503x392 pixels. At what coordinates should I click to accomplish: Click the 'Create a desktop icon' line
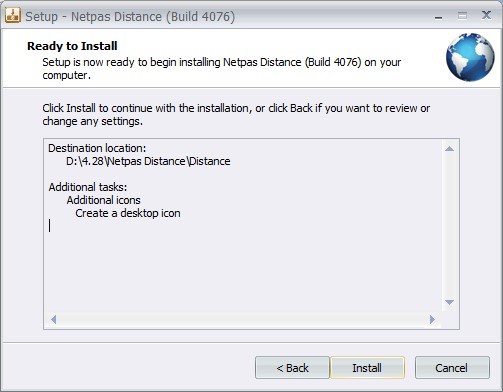128,213
